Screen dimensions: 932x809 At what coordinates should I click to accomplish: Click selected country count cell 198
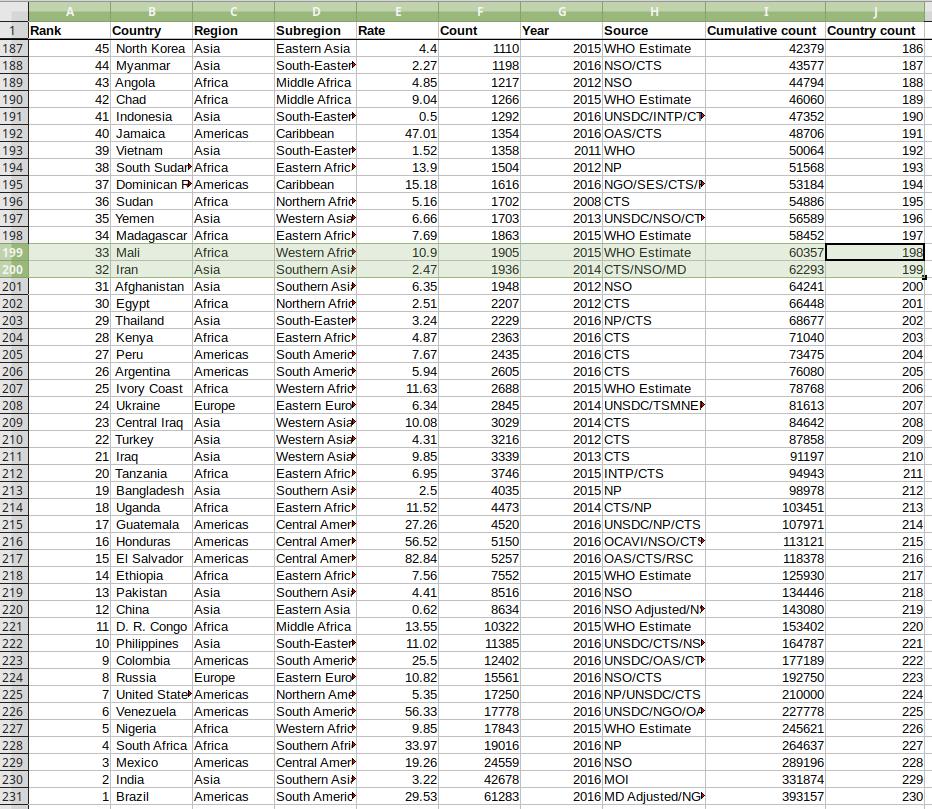[875, 253]
